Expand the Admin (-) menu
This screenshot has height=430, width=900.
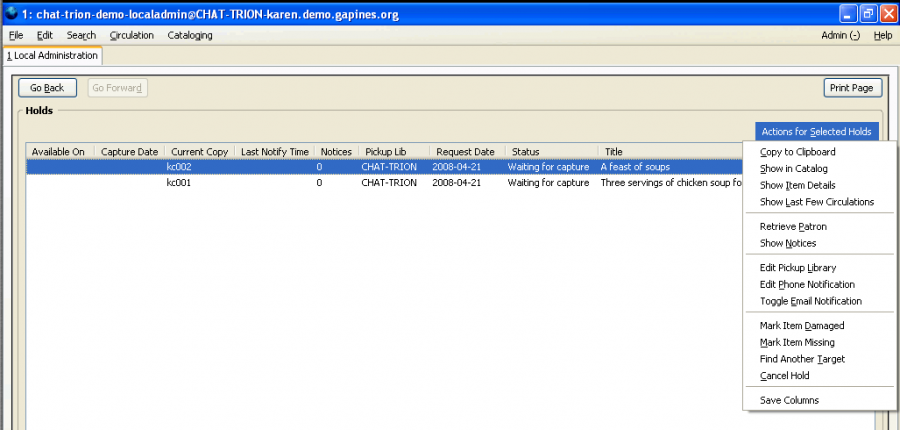point(840,35)
